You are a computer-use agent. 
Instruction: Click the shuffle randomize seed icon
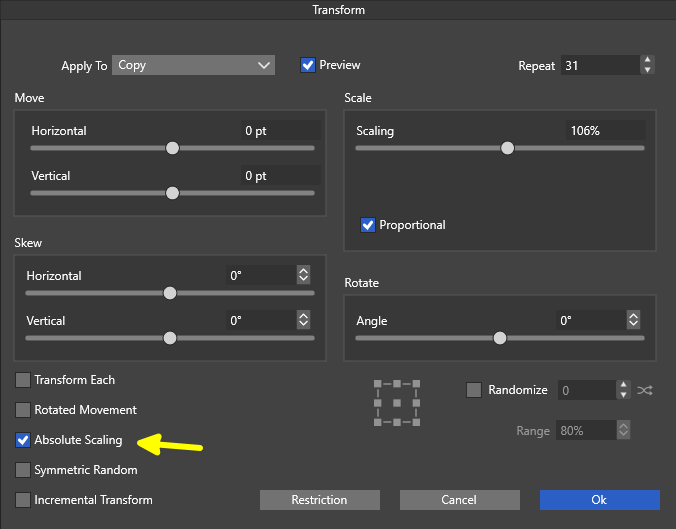pos(645,391)
